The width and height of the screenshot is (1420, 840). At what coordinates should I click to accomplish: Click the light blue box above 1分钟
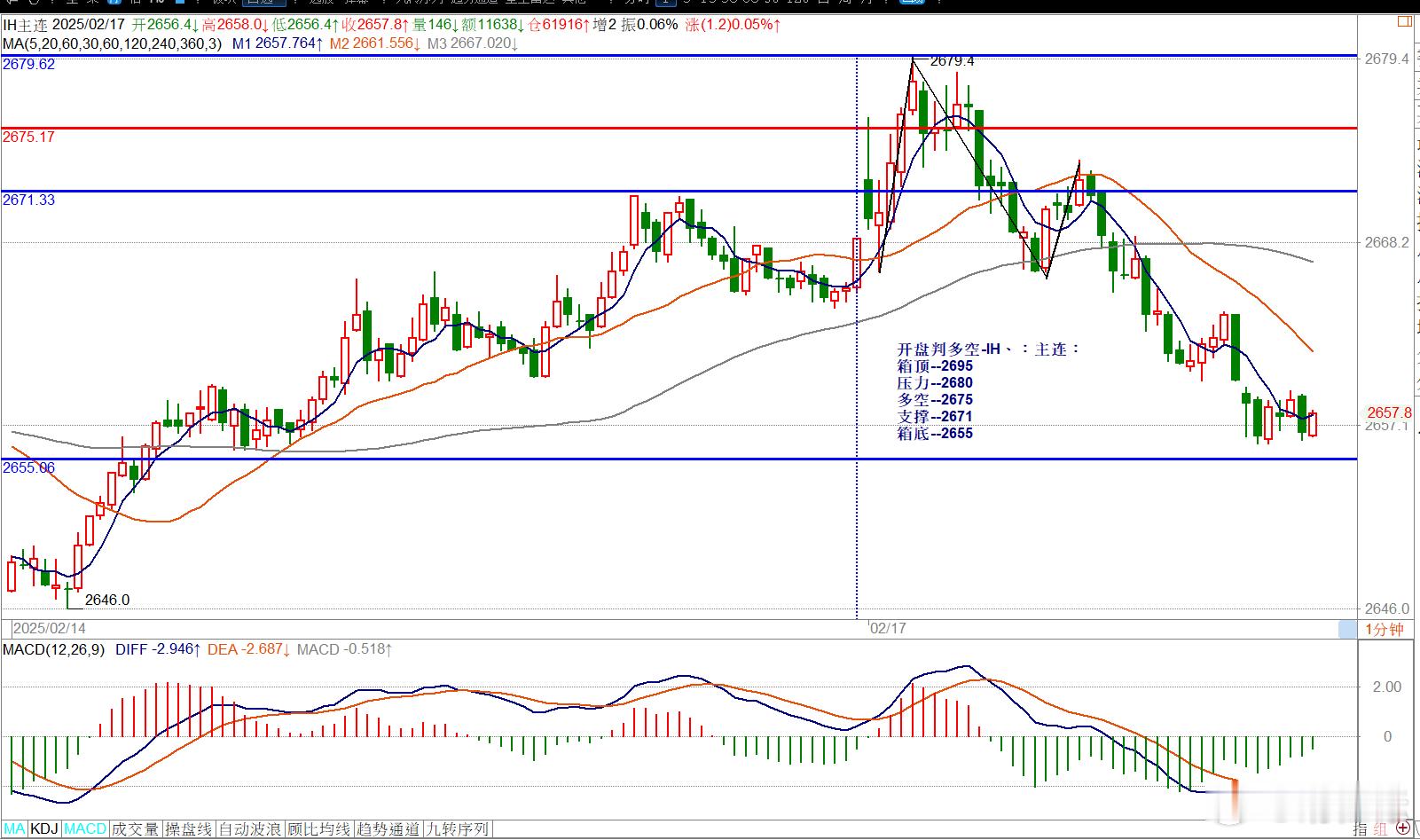[x=1346, y=629]
